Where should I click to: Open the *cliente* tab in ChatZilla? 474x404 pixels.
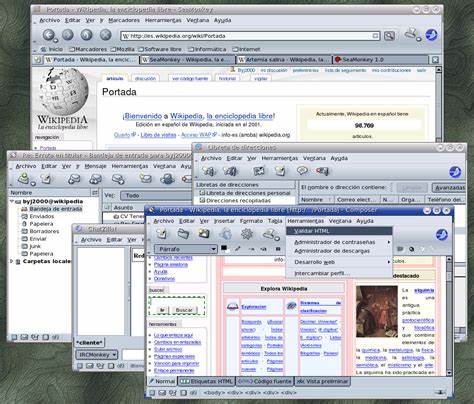pos(89,343)
